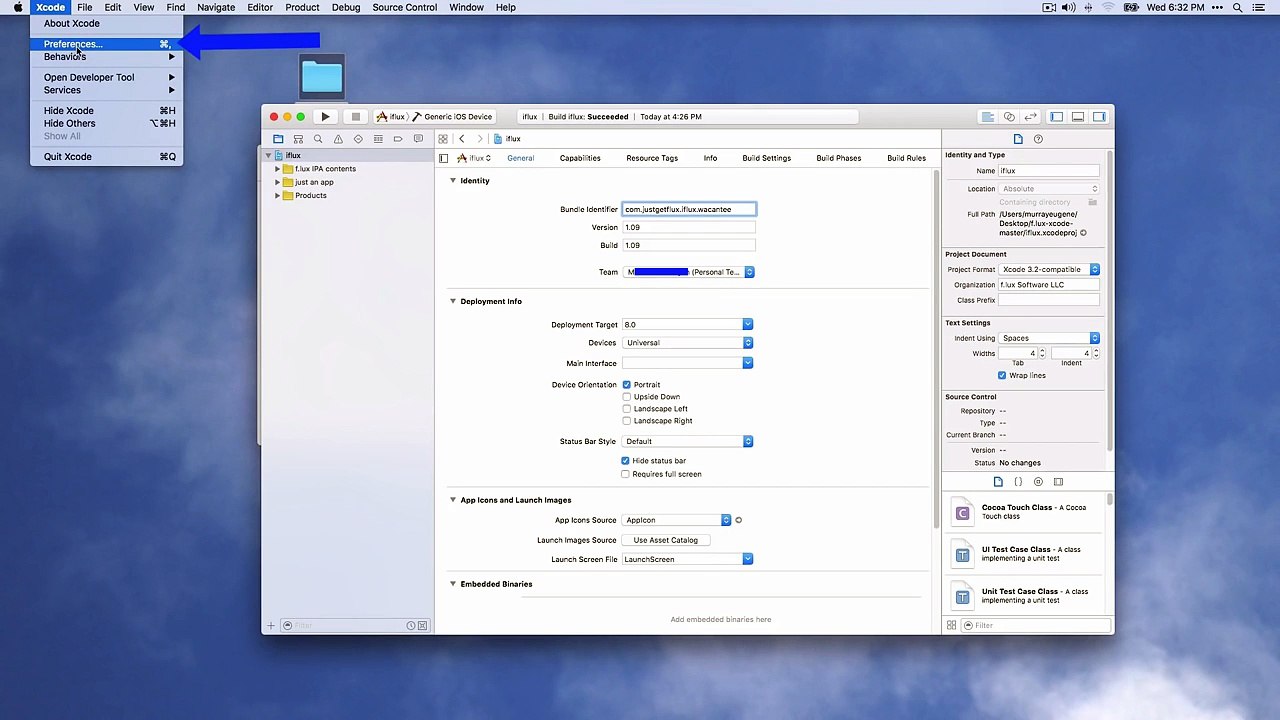Toggle the projects and targets list sidebar icon
The height and width of the screenshot is (720, 1280).
click(x=443, y=158)
